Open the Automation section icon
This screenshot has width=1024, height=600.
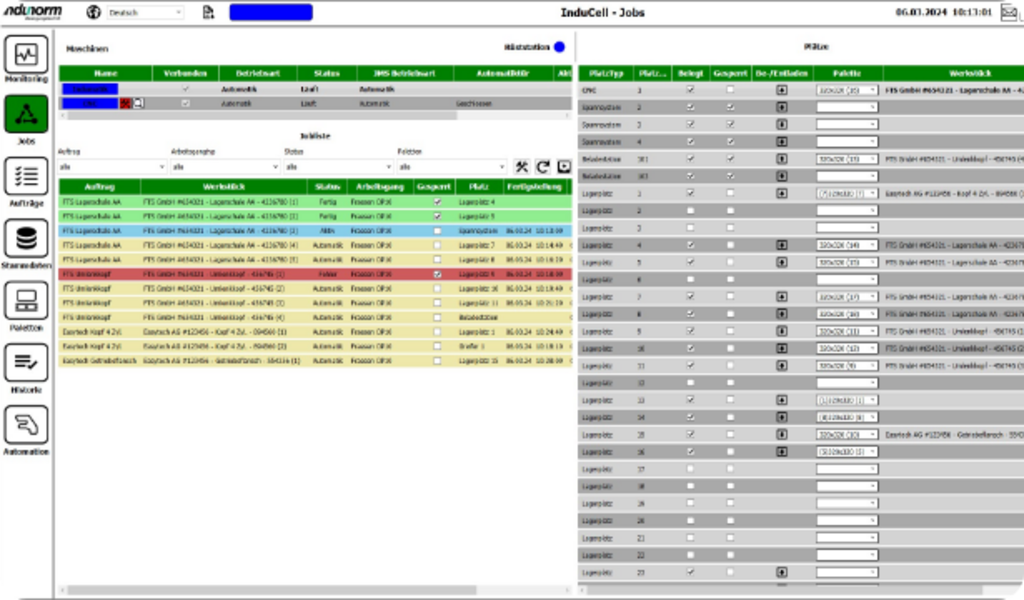[x=26, y=425]
